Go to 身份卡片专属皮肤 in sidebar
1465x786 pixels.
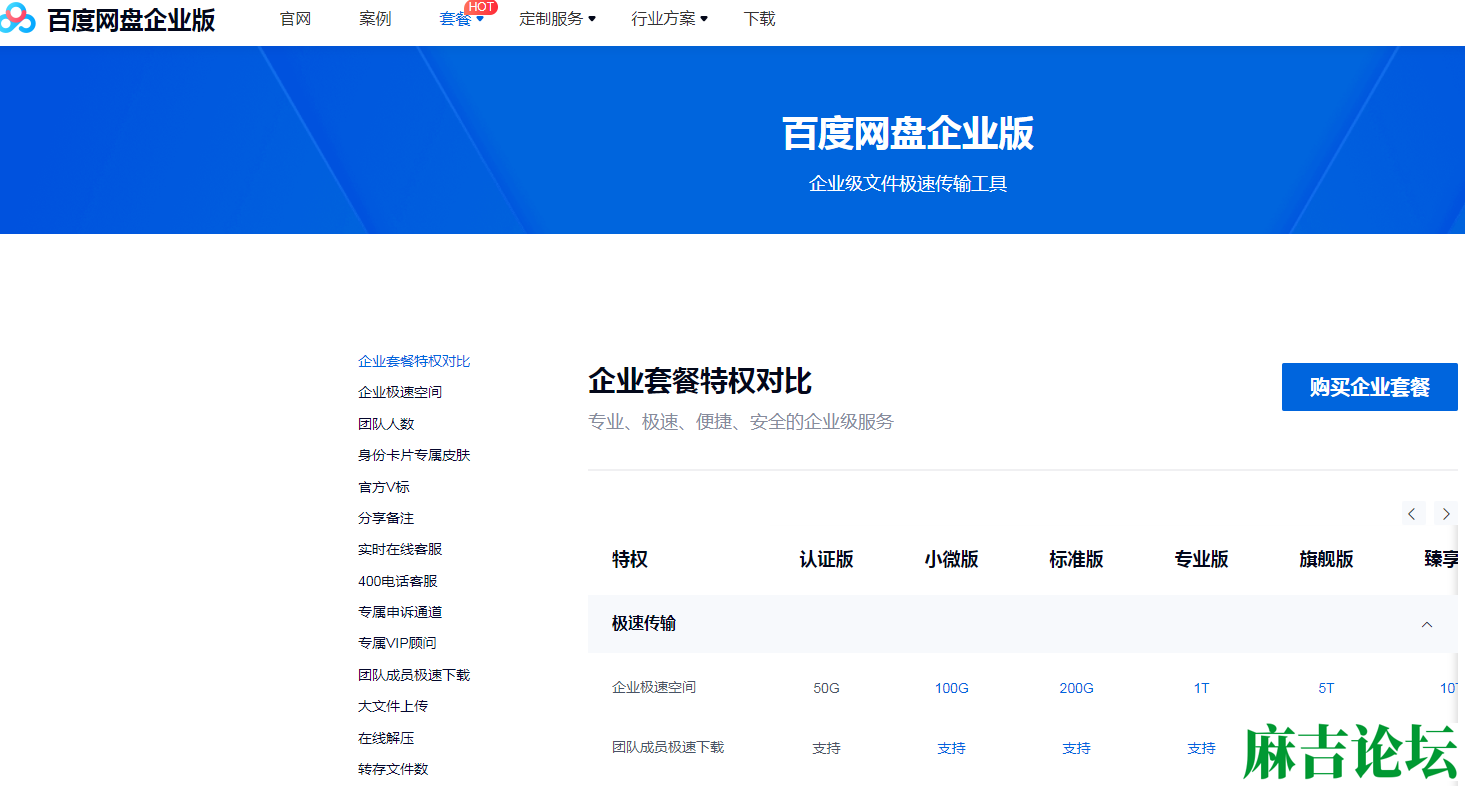pyautogui.click(x=414, y=455)
